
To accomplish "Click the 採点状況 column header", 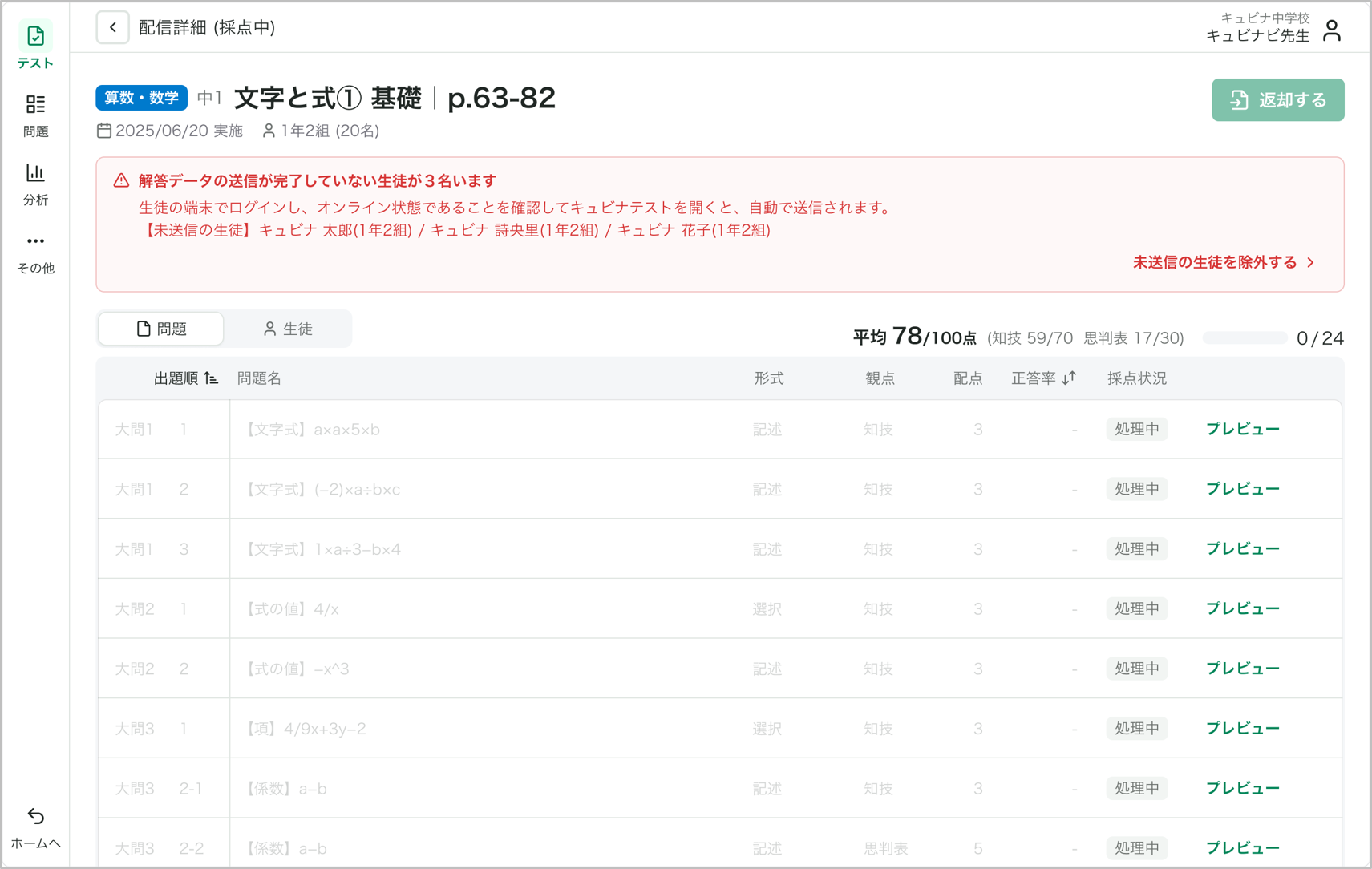I will pos(1137,378).
